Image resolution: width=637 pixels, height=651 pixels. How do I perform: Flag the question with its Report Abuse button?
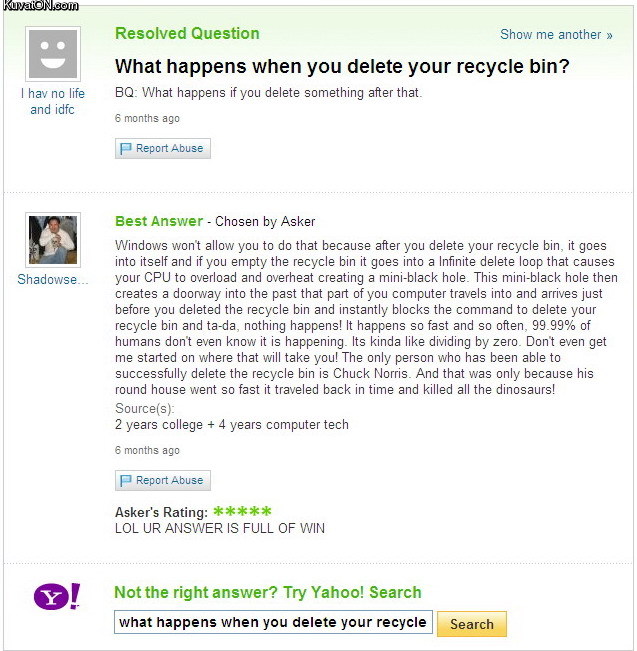(x=163, y=149)
